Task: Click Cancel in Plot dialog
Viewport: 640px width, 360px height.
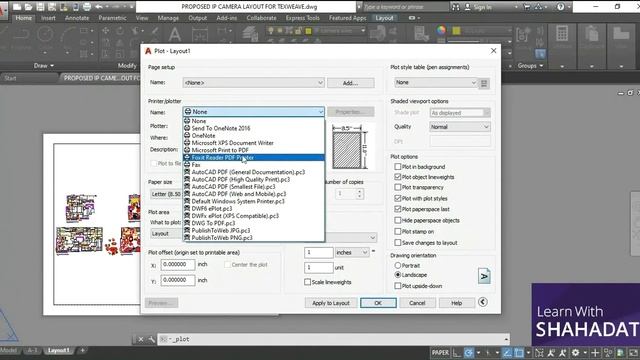Action: pos(417,303)
